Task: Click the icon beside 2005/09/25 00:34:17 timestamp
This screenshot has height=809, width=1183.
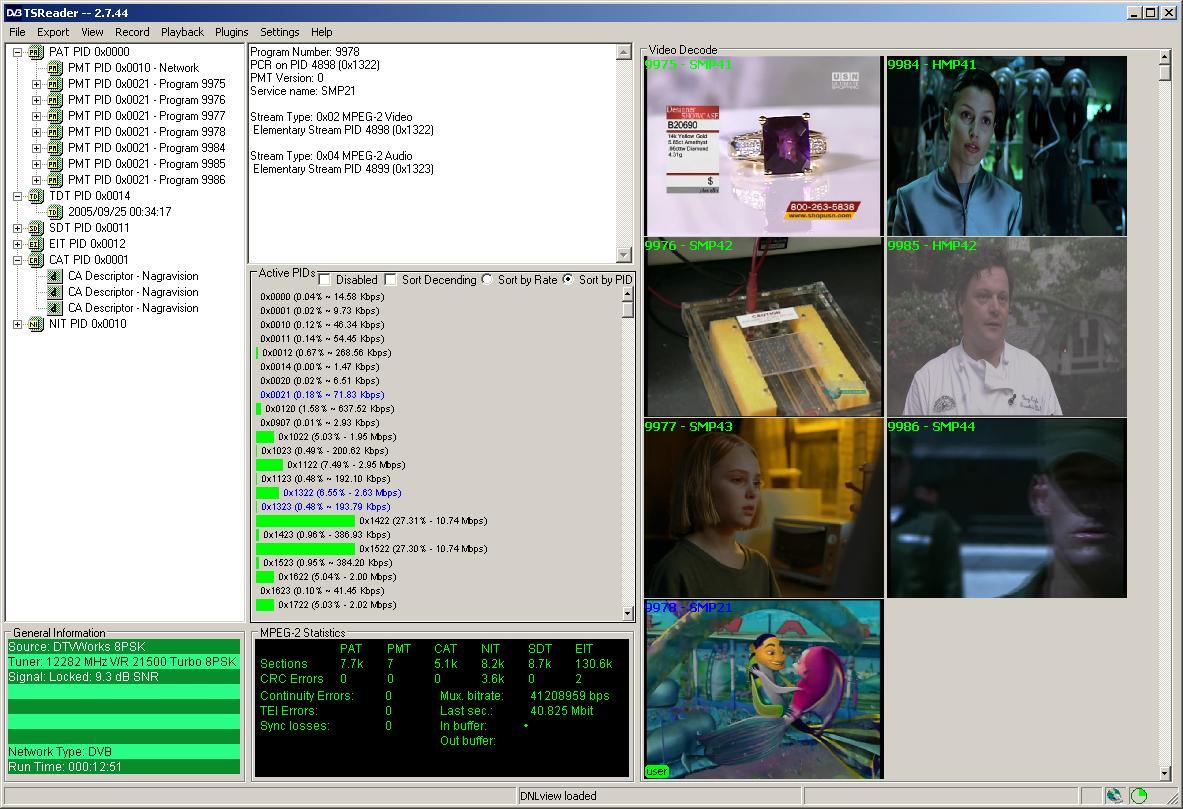Action: click(54, 212)
